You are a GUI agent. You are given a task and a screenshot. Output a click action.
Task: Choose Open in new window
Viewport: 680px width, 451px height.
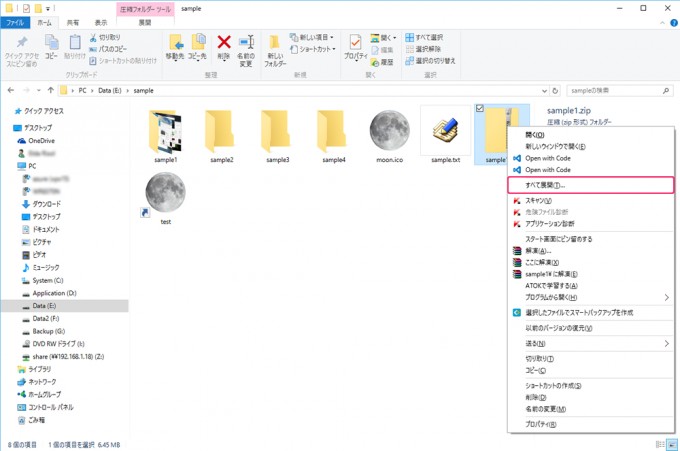591,147
